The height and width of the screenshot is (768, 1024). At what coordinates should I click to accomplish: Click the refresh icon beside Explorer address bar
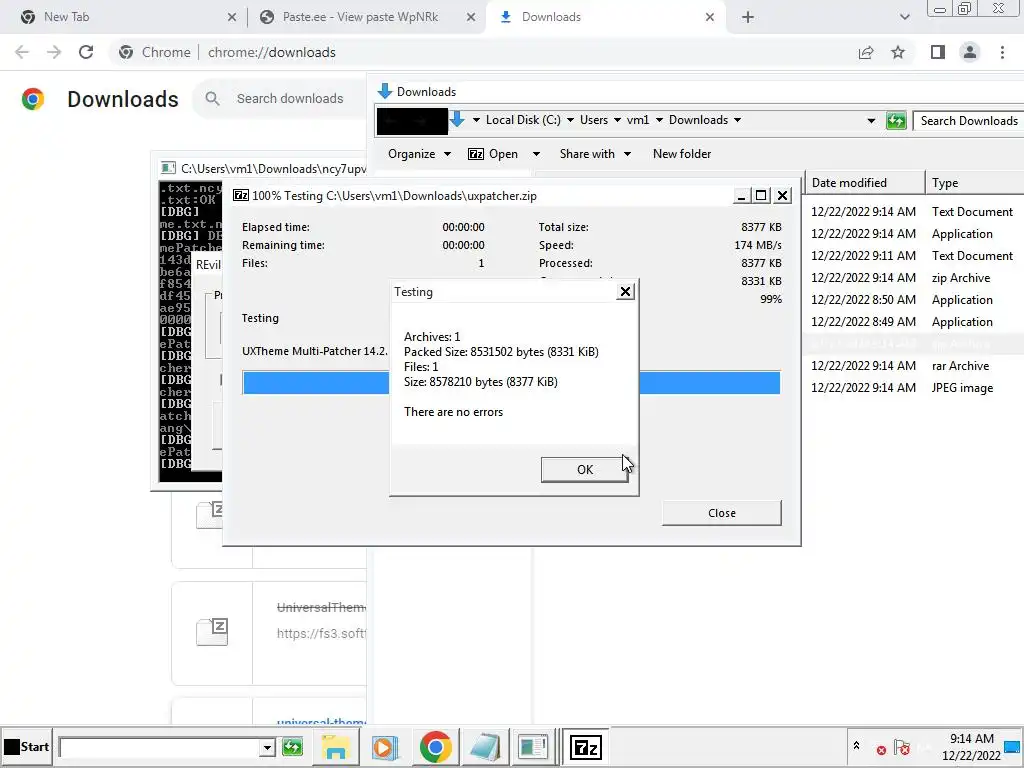pos(896,121)
